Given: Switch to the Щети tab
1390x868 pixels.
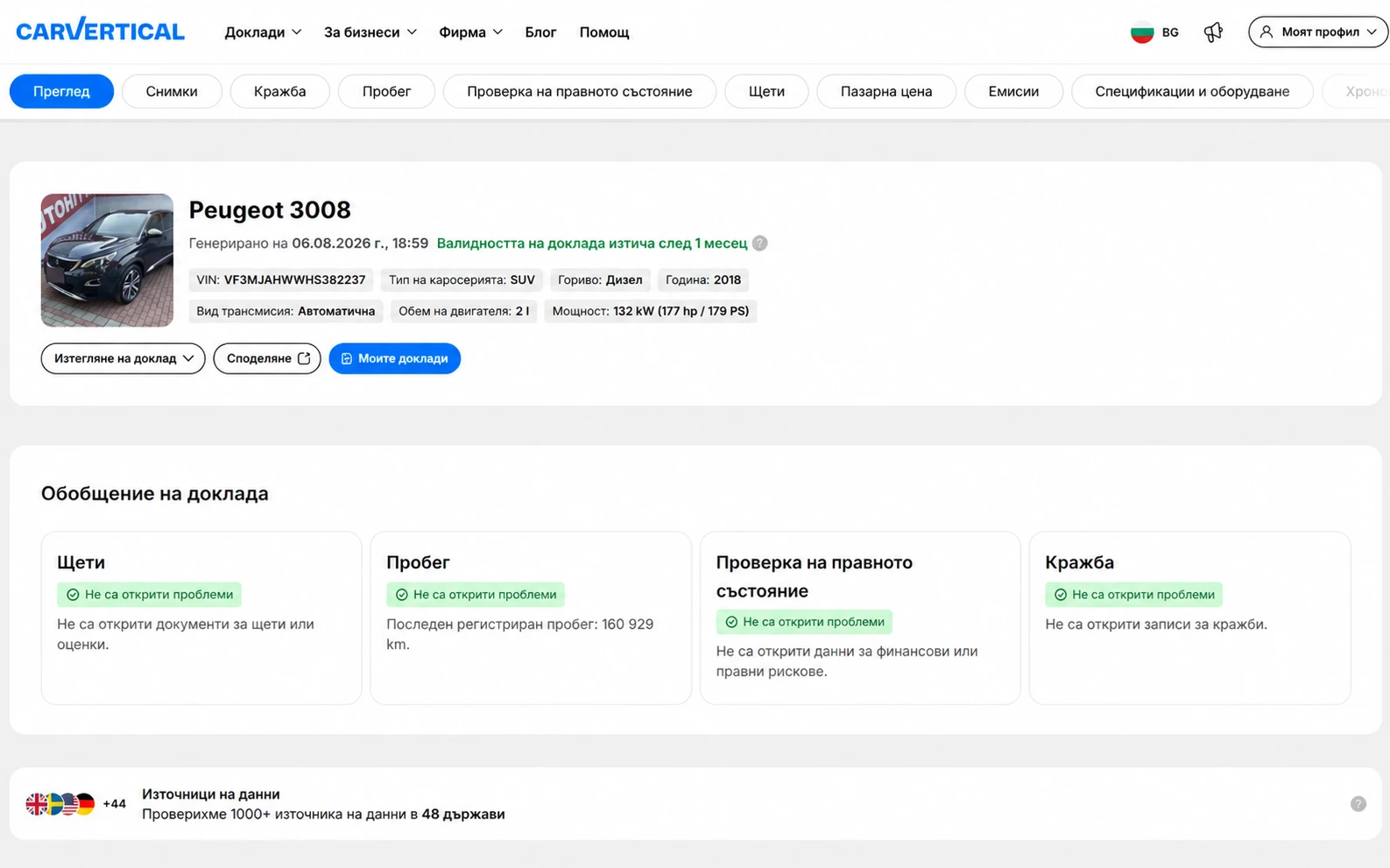Looking at the screenshot, I should coord(766,91).
